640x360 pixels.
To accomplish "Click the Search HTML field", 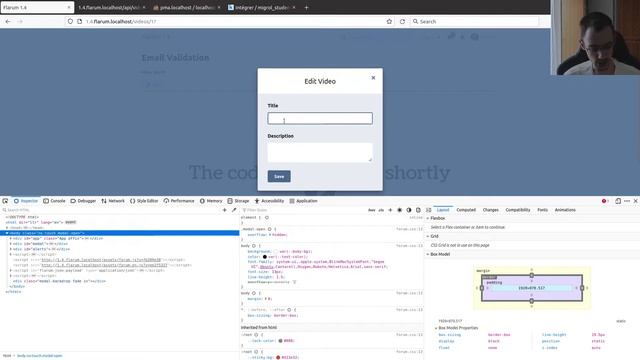I will click(110, 210).
